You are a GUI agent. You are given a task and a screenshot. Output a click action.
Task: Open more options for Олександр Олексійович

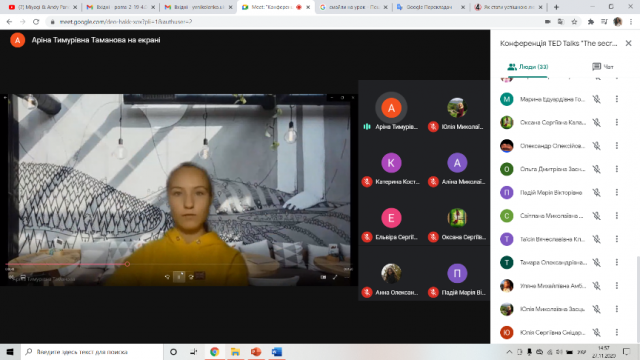click(x=617, y=146)
